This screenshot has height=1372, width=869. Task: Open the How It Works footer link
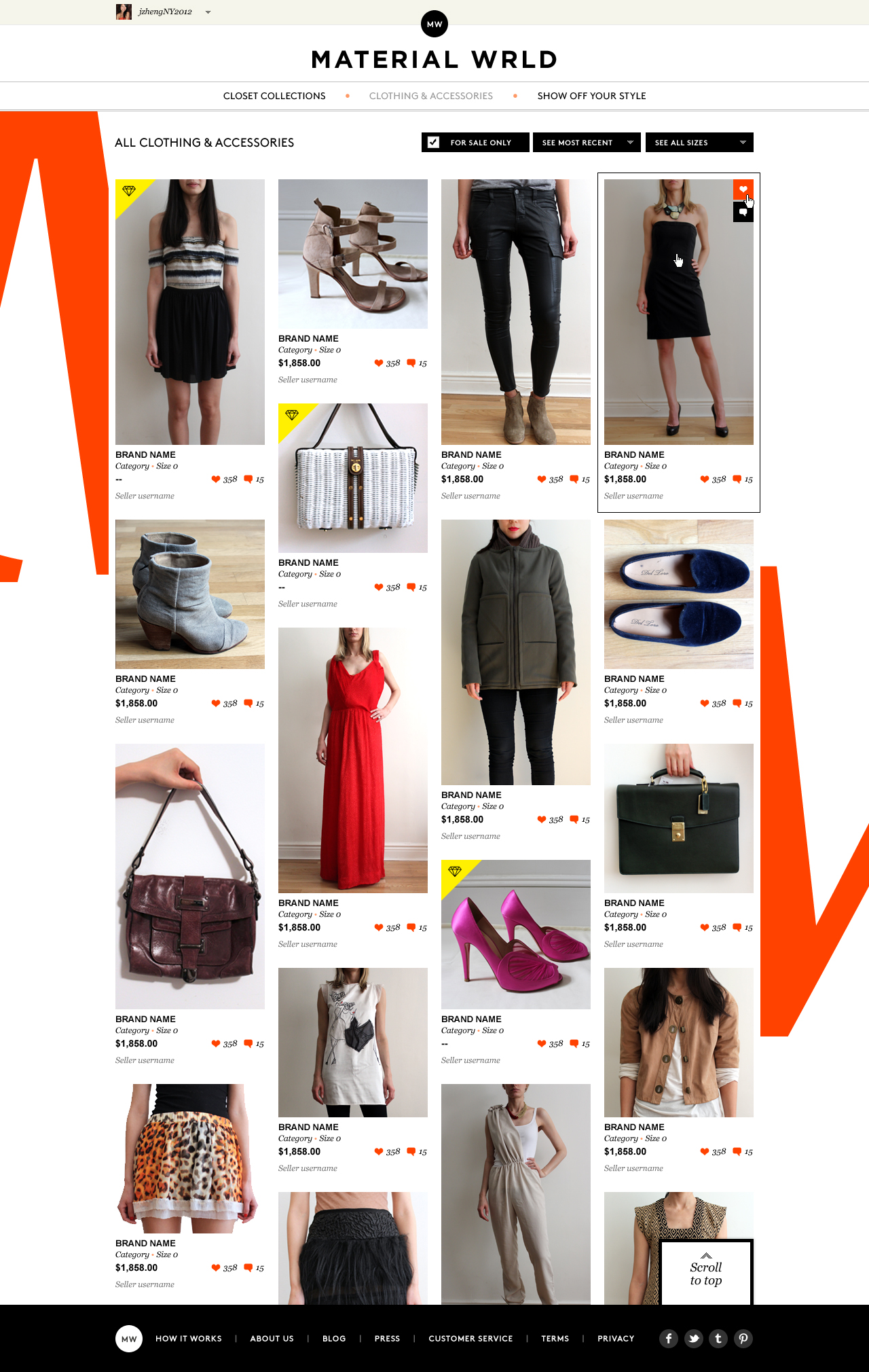189,1338
